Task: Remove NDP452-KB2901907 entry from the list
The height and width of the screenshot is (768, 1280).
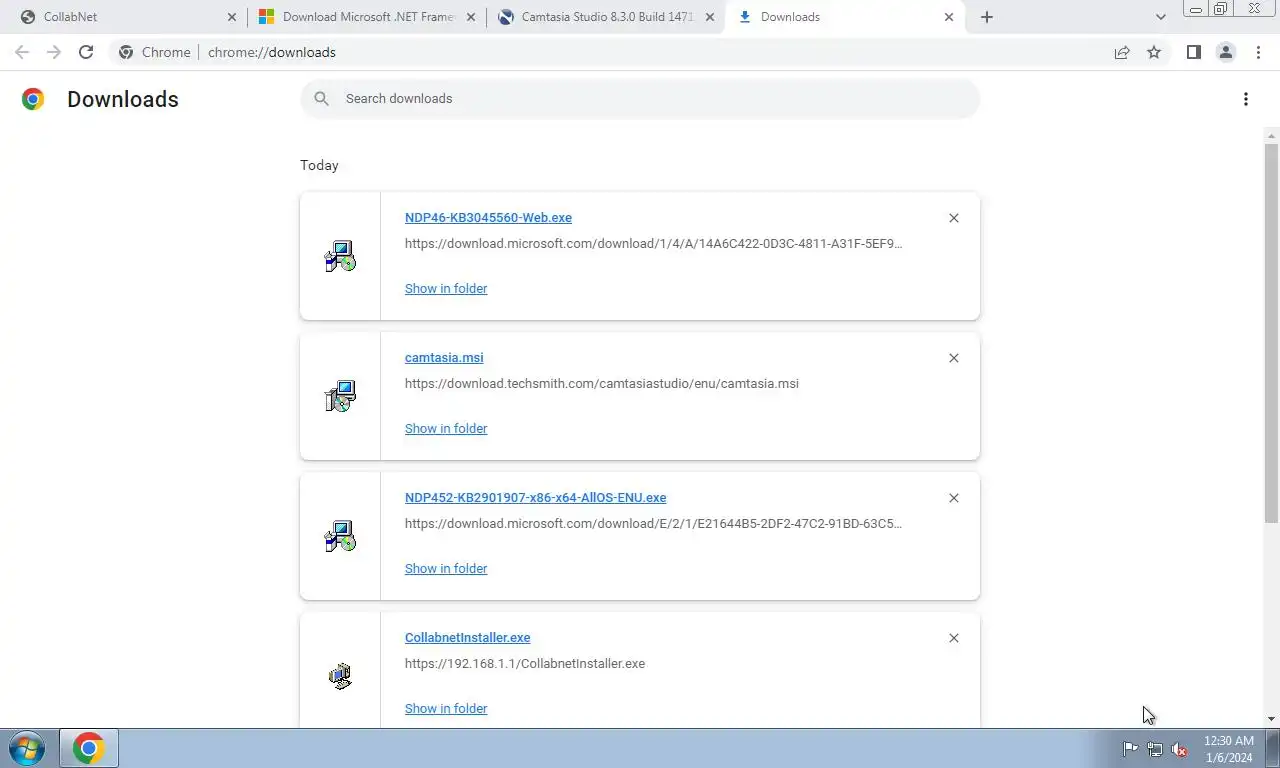Action: 953,498
